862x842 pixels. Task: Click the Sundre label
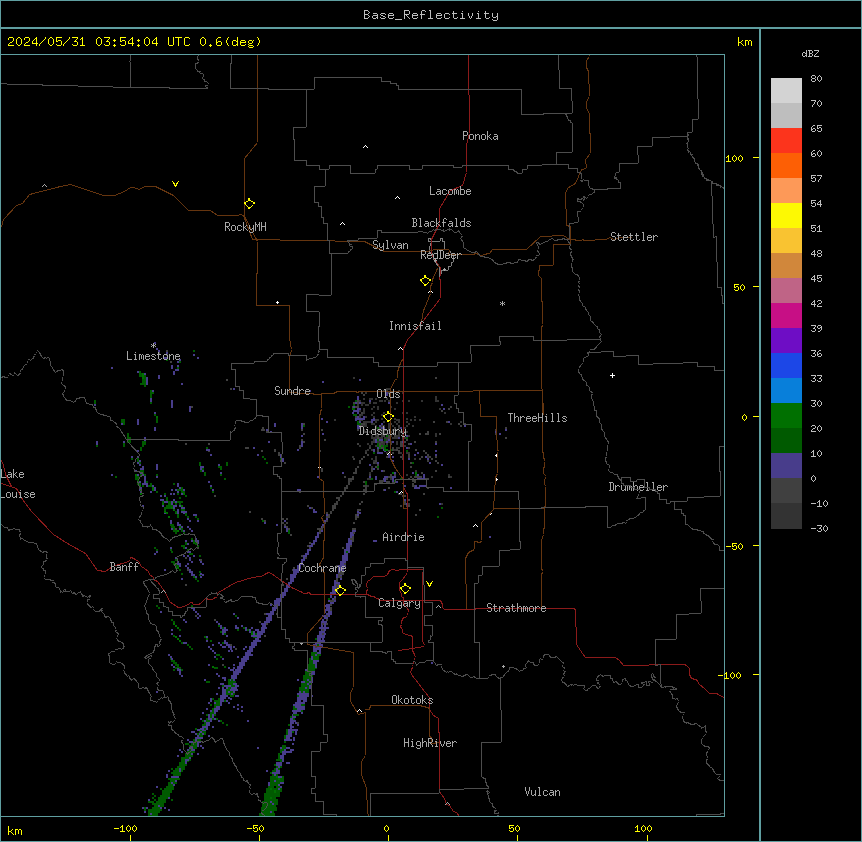coord(292,391)
